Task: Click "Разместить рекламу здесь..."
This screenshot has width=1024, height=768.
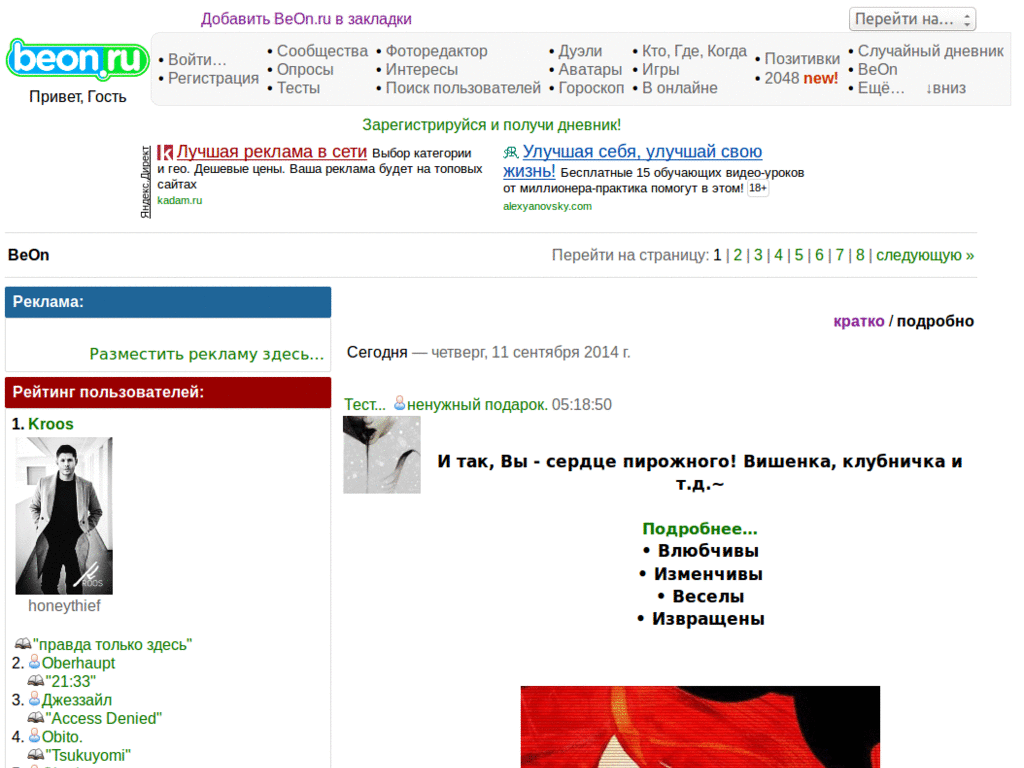Action: click(207, 354)
